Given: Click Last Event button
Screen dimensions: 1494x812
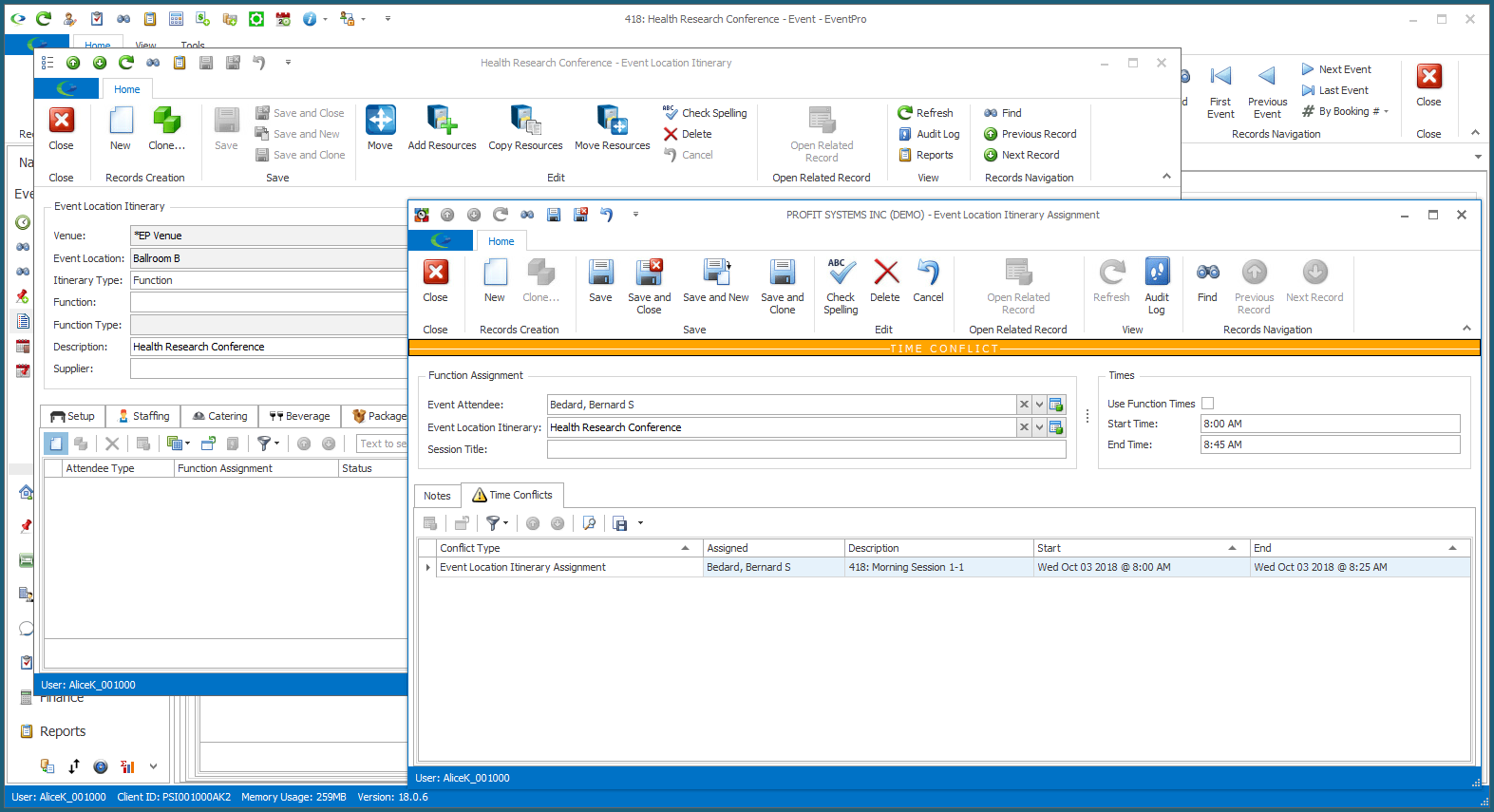Looking at the screenshot, I should tap(1334, 90).
